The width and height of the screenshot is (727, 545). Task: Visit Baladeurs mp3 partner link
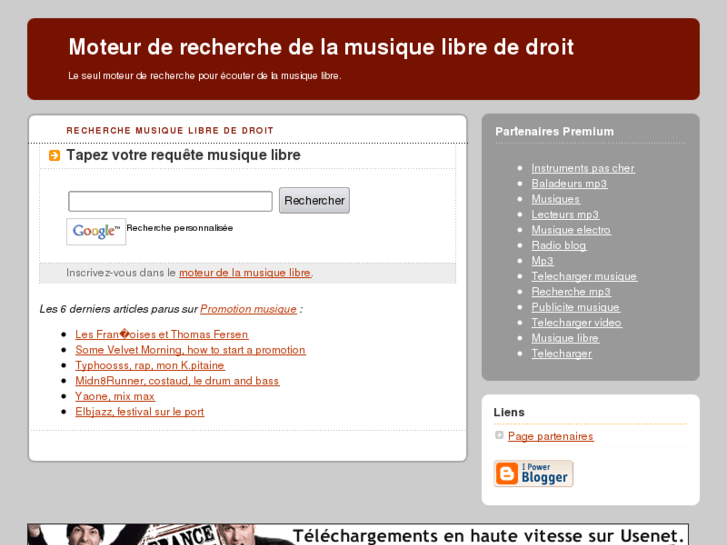569,184
